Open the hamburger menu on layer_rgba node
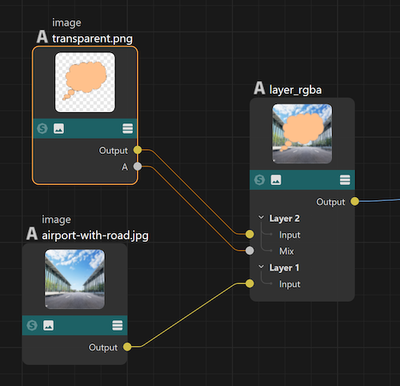The image size is (400, 386). click(x=345, y=180)
